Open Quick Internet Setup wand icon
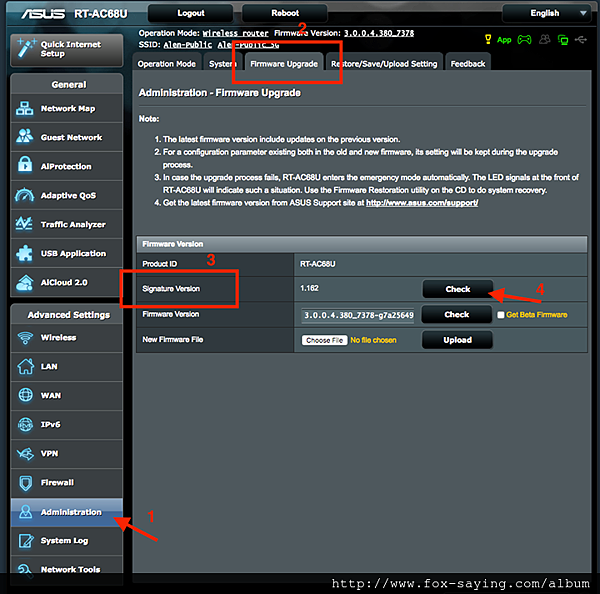The image size is (600, 594). (26, 48)
